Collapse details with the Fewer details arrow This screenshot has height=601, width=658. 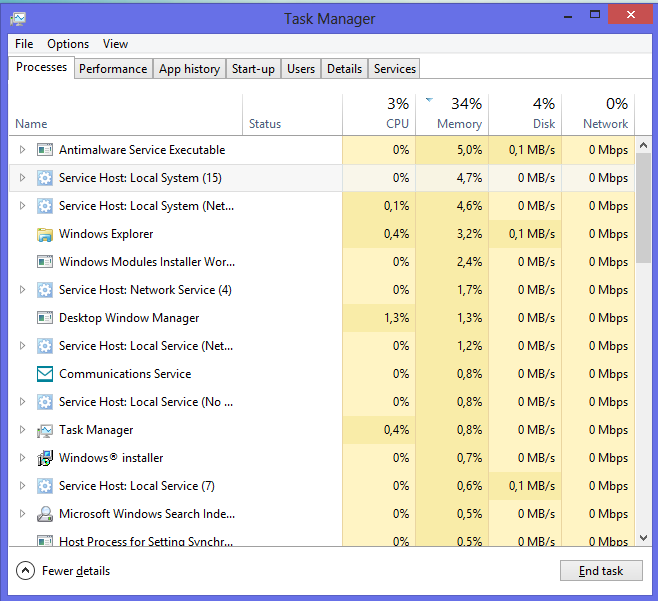(25, 571)
